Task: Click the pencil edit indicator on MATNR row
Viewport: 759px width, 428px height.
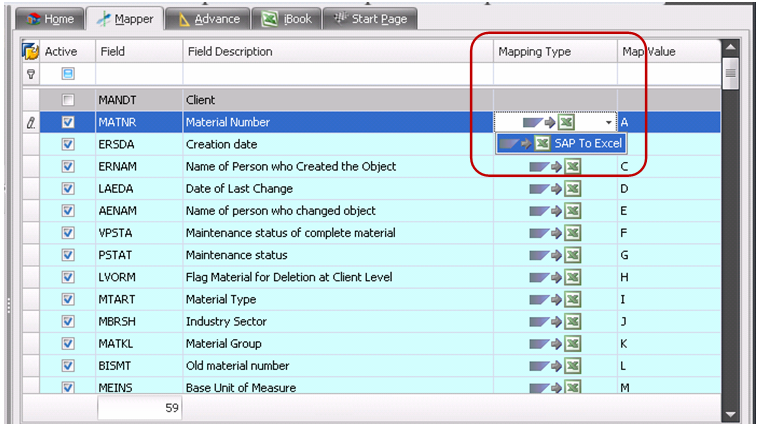Action: (30, 122)
